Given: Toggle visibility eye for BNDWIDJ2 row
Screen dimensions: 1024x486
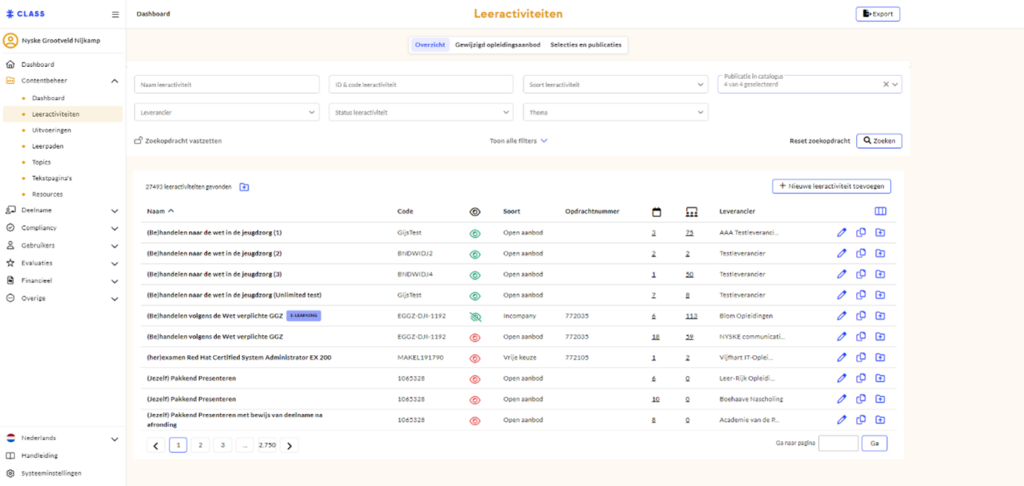Looking at the screenshot, I should (475, 253).
